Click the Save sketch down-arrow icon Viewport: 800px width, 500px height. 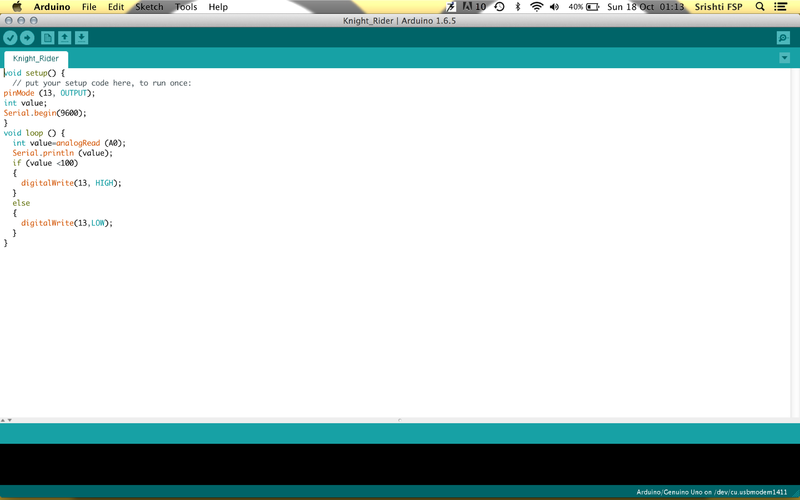(x=81, y=38)
